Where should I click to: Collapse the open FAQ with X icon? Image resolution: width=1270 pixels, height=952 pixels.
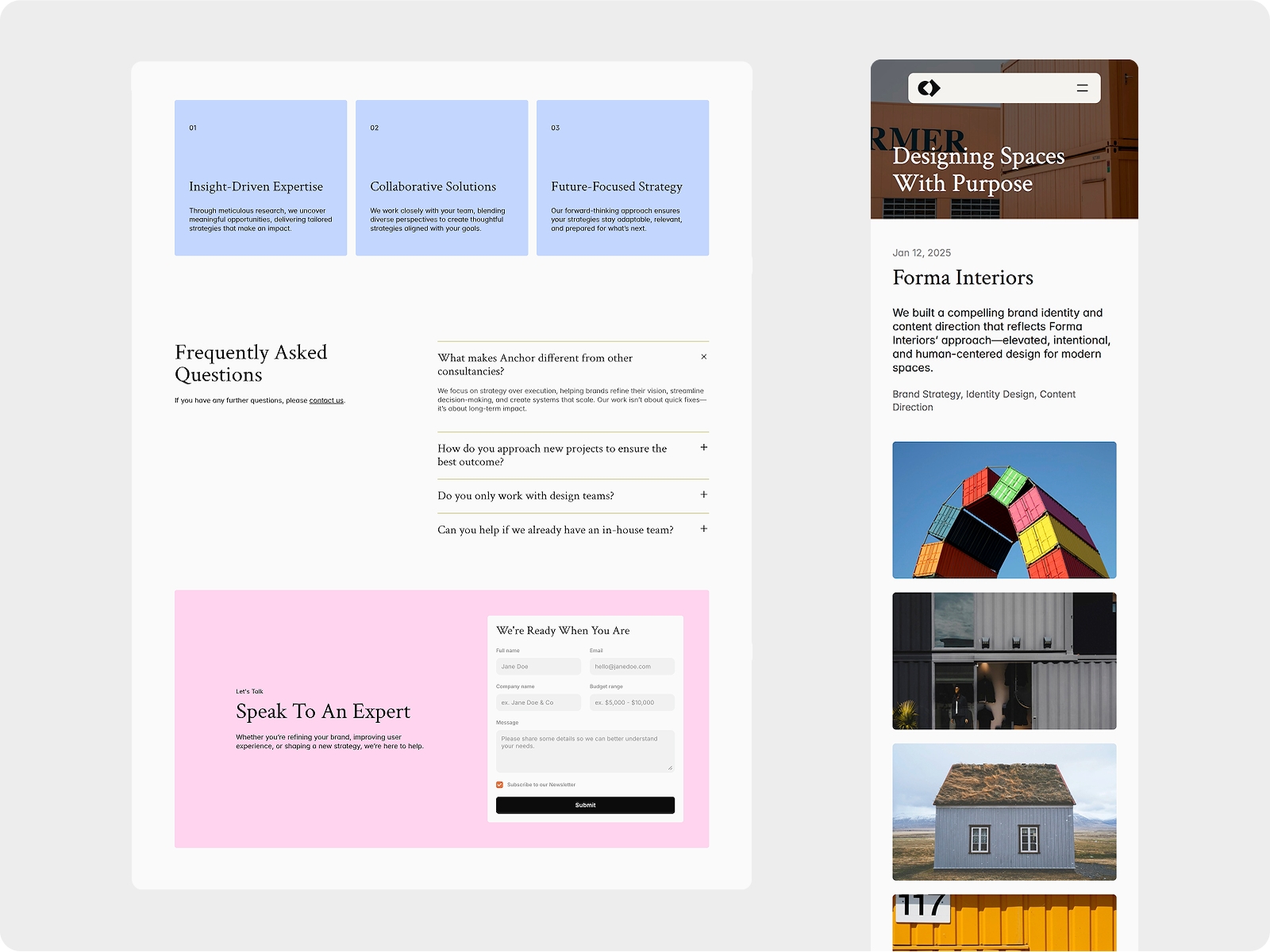(703, 357)
